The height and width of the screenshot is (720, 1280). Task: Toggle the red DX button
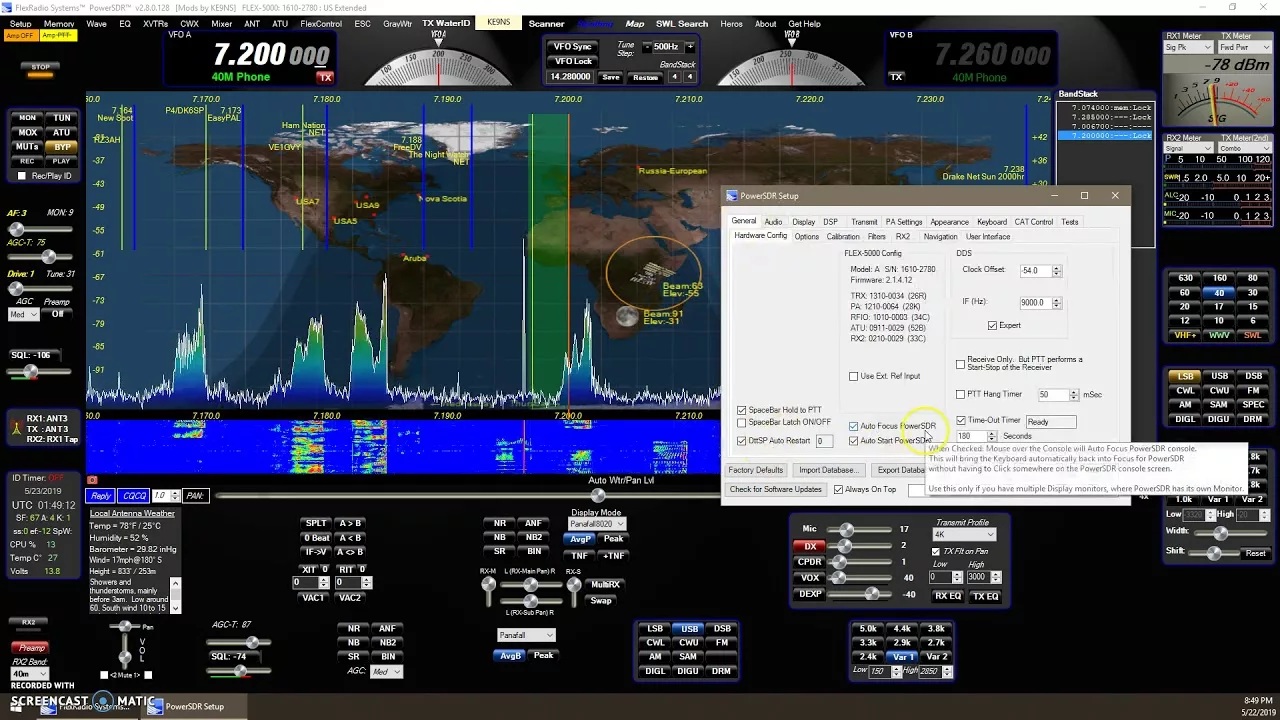click(810, 546)
